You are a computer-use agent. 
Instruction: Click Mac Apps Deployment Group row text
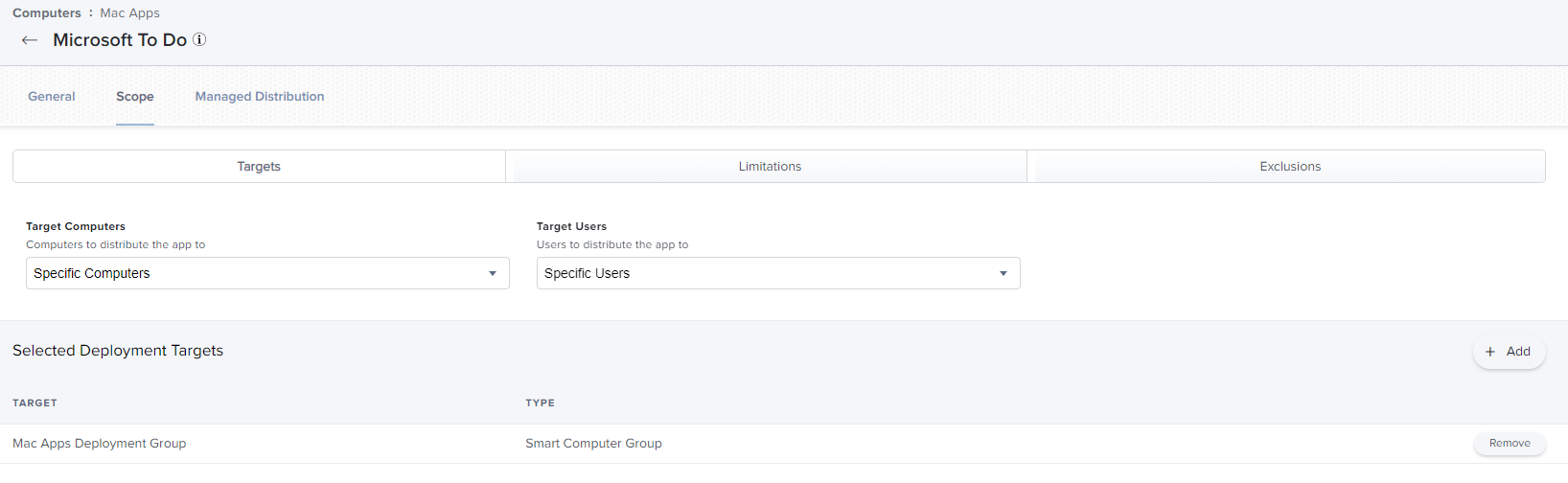[x=100, y=443]
